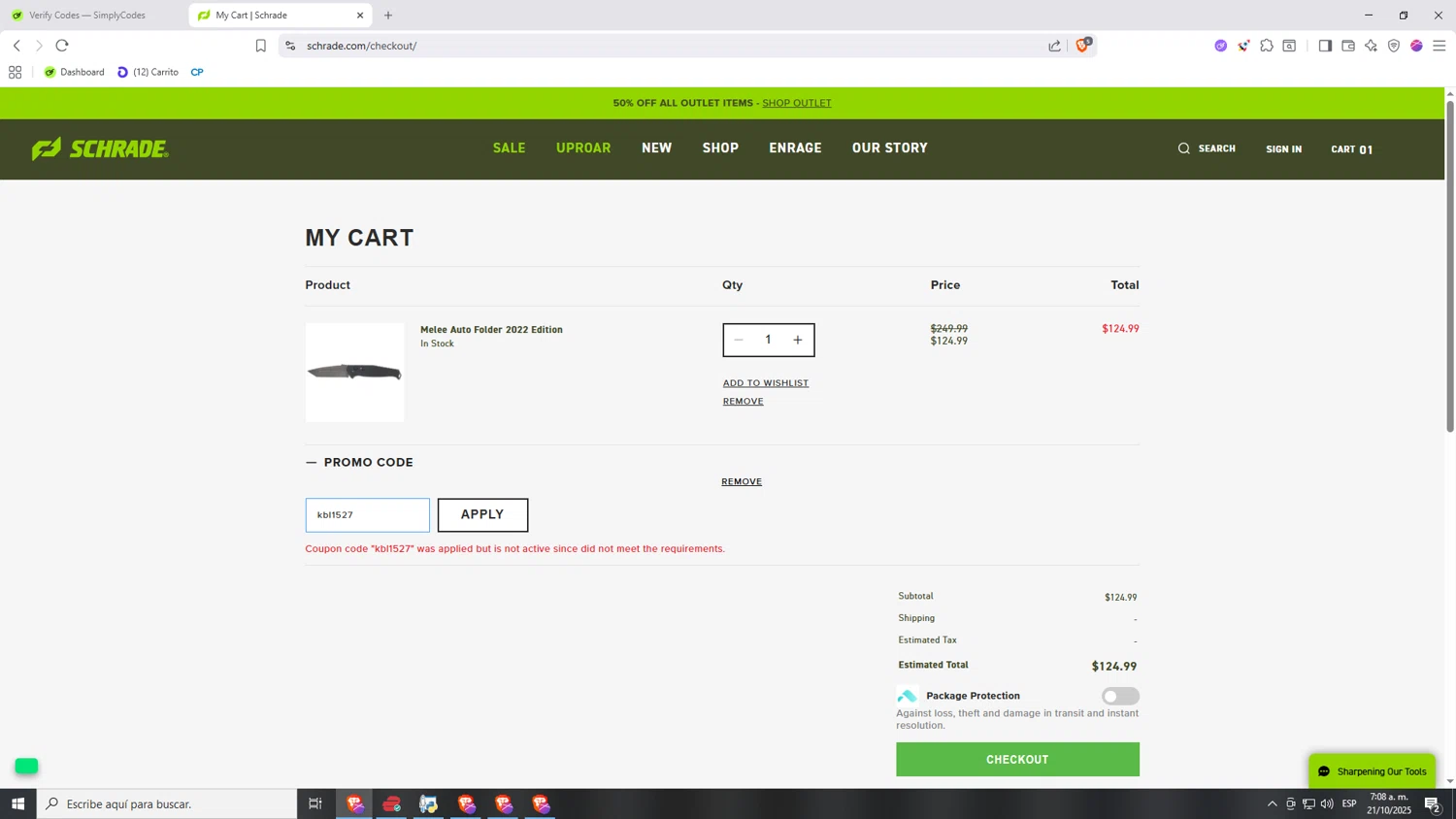The image size is (1456, 819).
Task: Open the extensions puzzle icon
Action: pos(1267,46)
